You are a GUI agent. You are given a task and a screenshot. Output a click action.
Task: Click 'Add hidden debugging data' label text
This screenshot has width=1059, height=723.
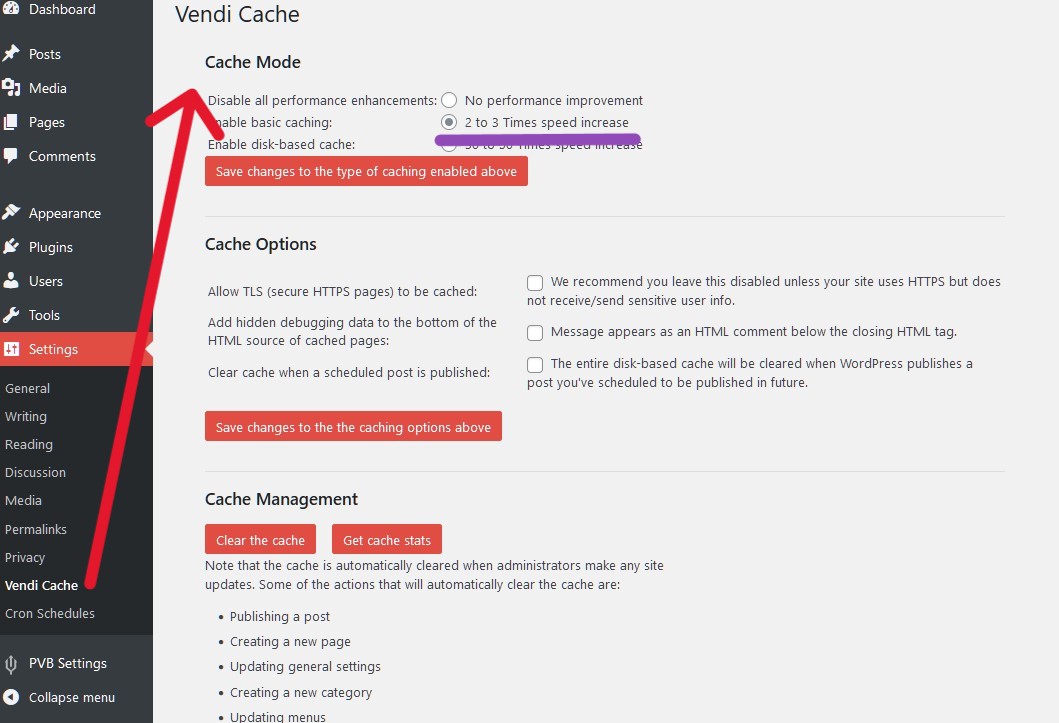353,331
